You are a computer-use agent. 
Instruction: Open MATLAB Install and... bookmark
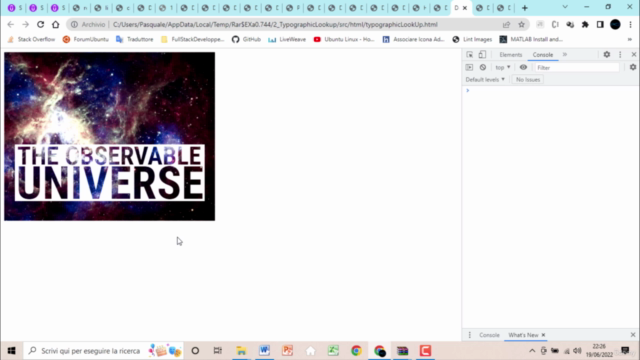tap(531, 40)
